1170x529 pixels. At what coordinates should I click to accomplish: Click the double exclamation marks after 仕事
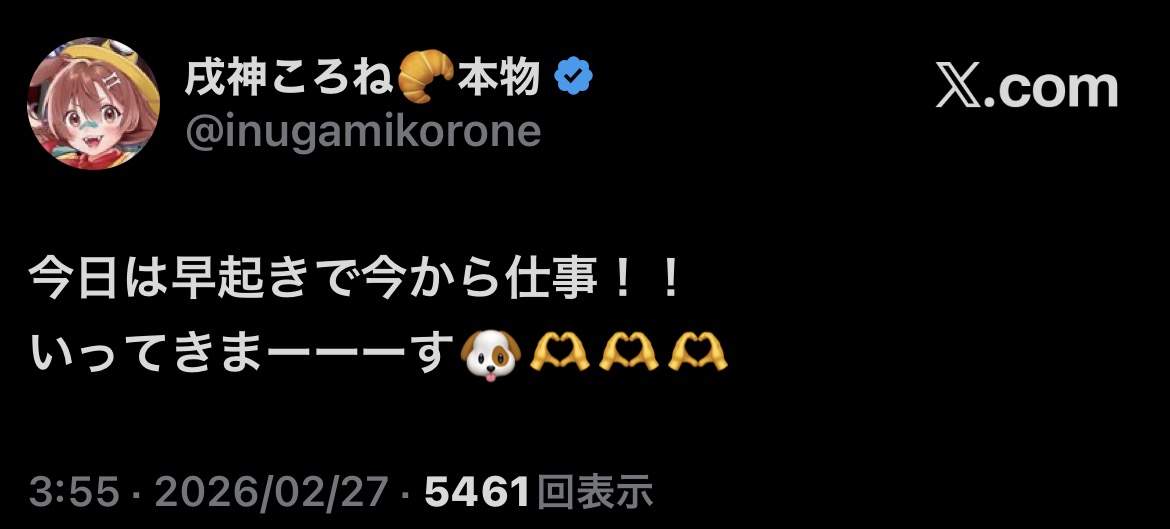[646, 281]
